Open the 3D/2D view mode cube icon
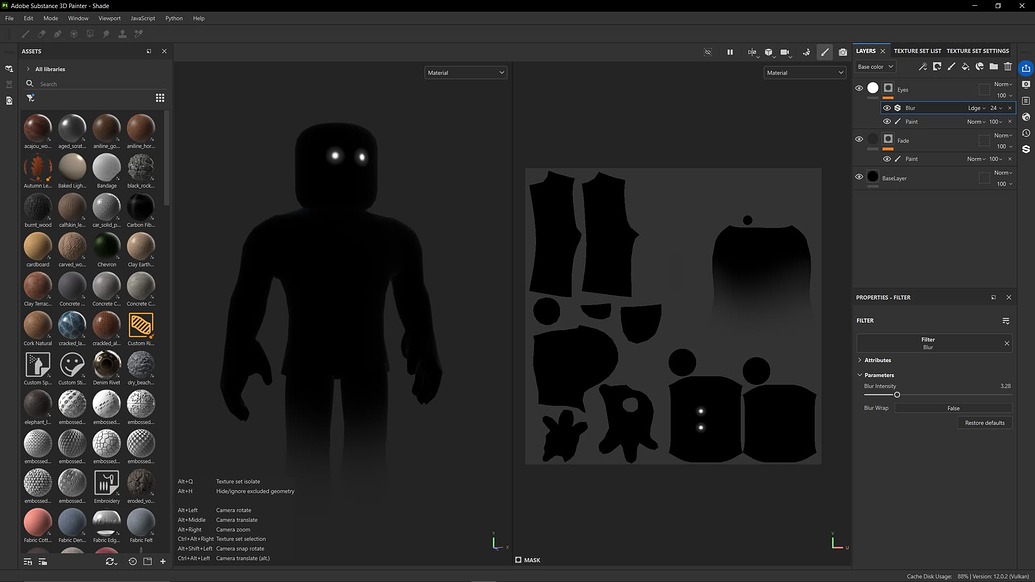The height and width of the screenshot is (582, 1035). 768,52
